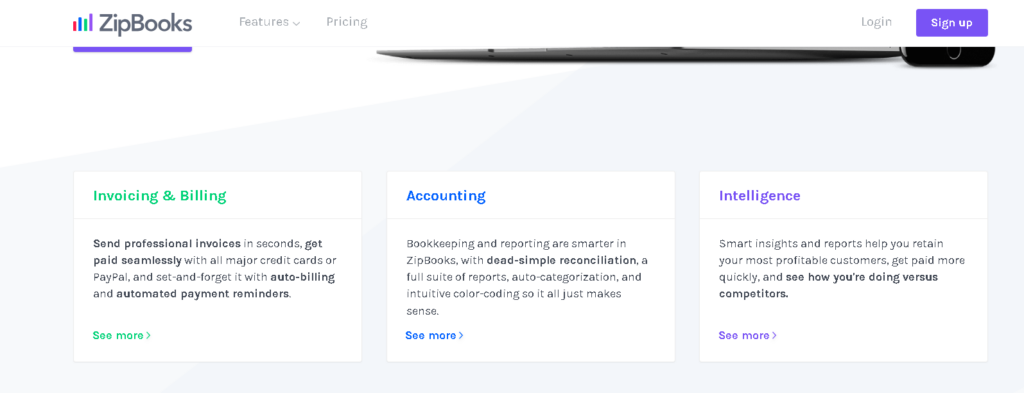
Task: Open See more under Intelligence
Action: pyautogui.click(x=748, y=336)
